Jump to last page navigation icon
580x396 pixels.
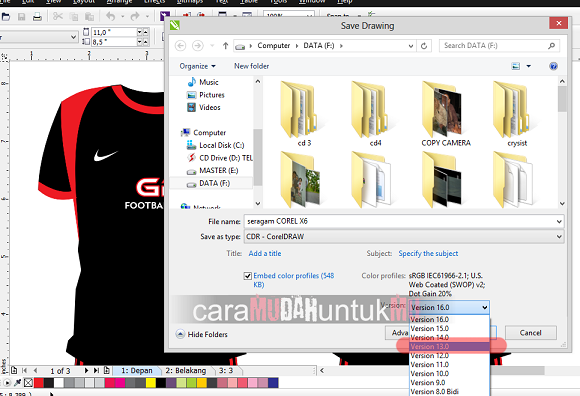96,370
